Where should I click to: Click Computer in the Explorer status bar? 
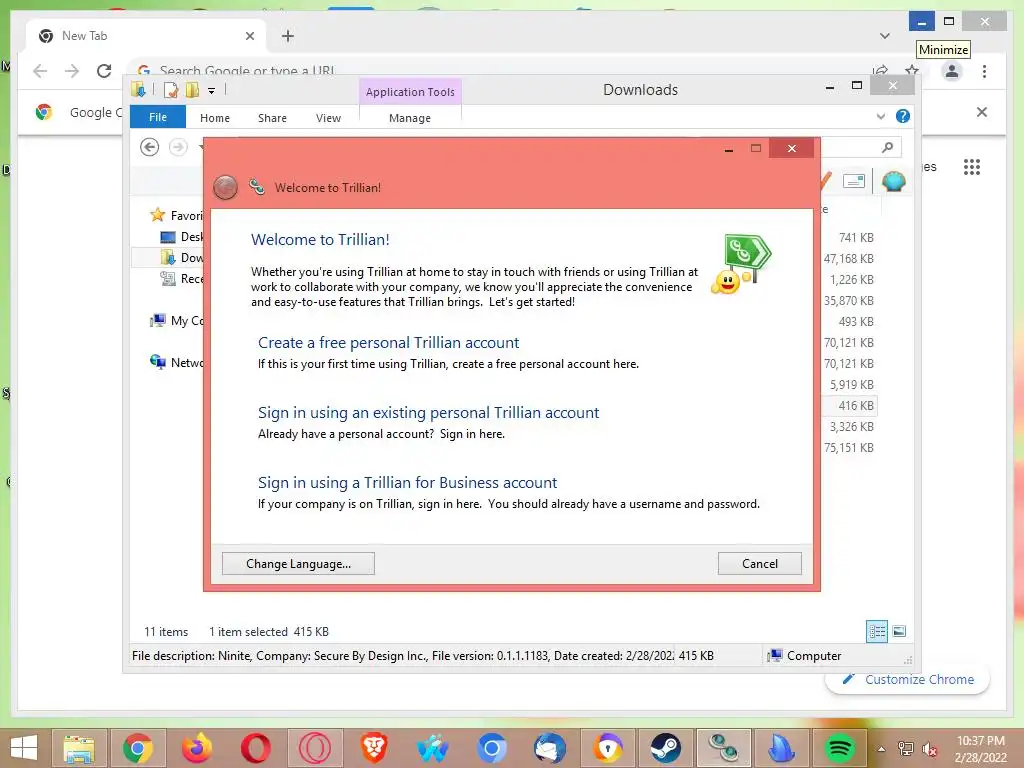[805, 656]
